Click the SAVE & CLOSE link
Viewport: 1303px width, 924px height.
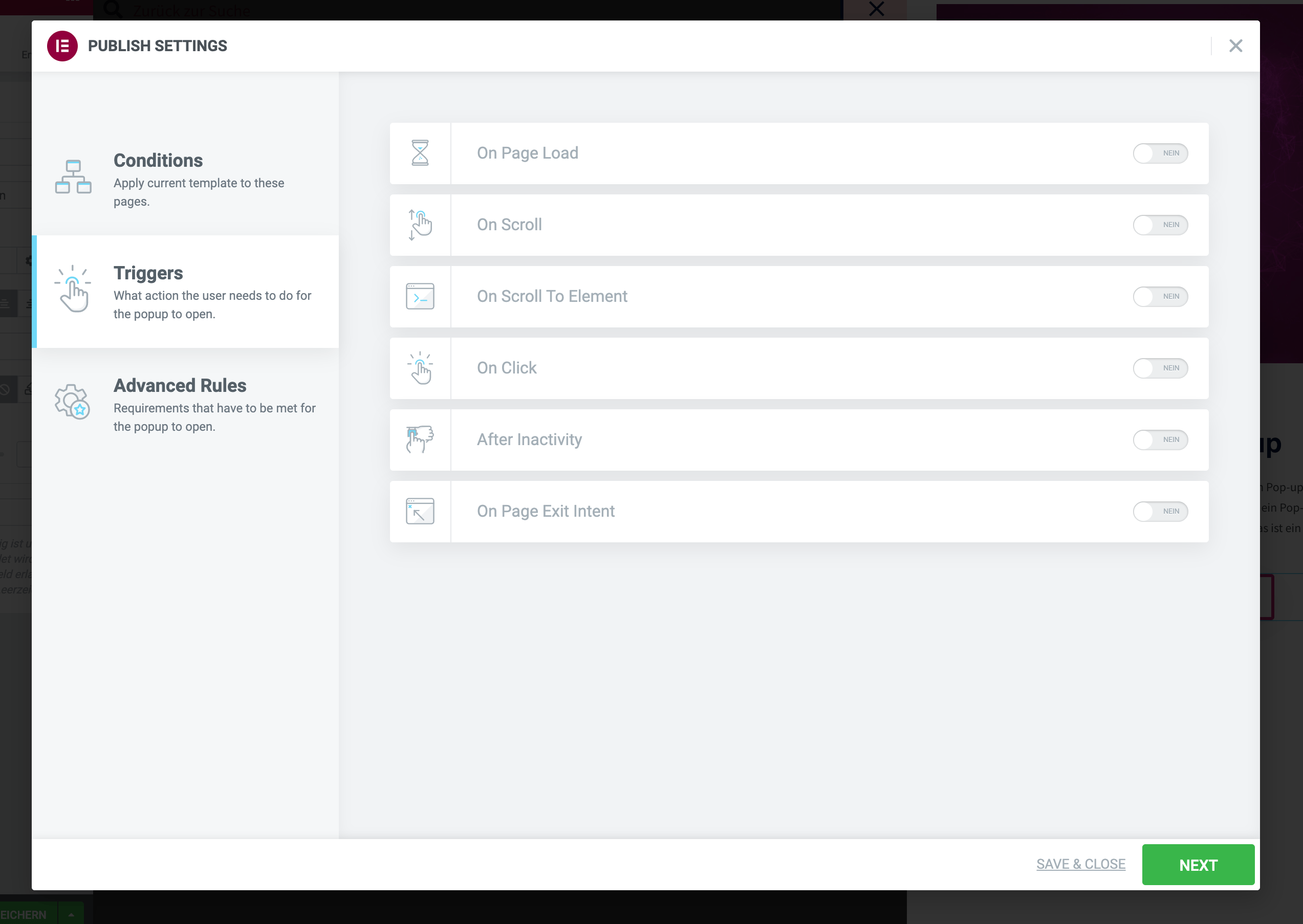point(1080,864)
